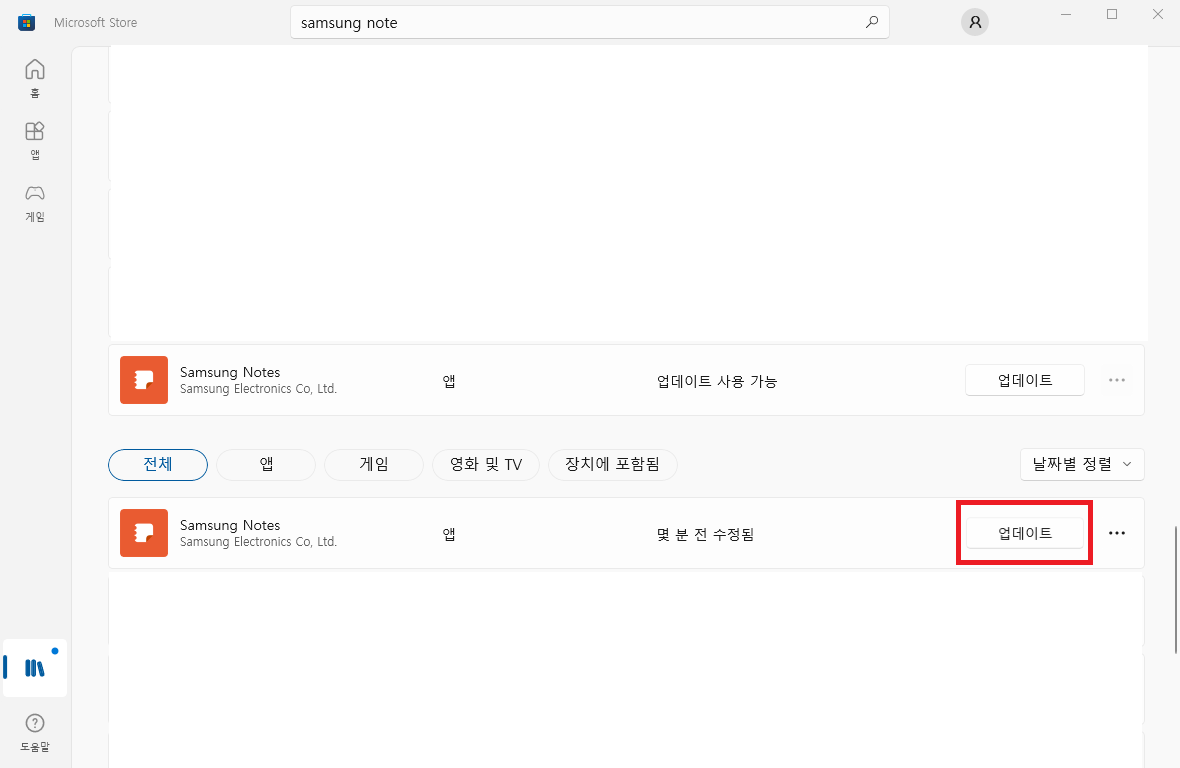The width and height of the screenshot is (1180, 768).
Task: Click the search magnifier icon
Action: click(x=871, y=23)
